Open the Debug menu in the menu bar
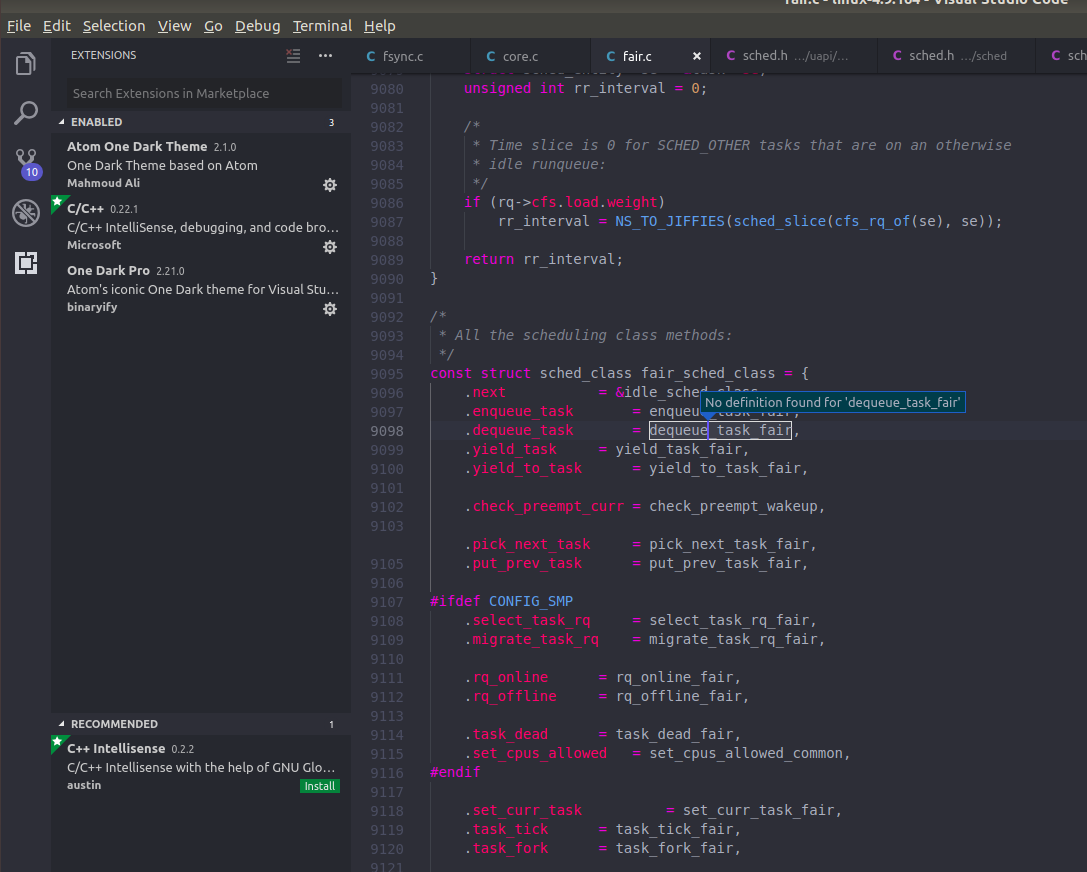The width and height of the screenshot is (1087, 872). [x=257, y=25]
